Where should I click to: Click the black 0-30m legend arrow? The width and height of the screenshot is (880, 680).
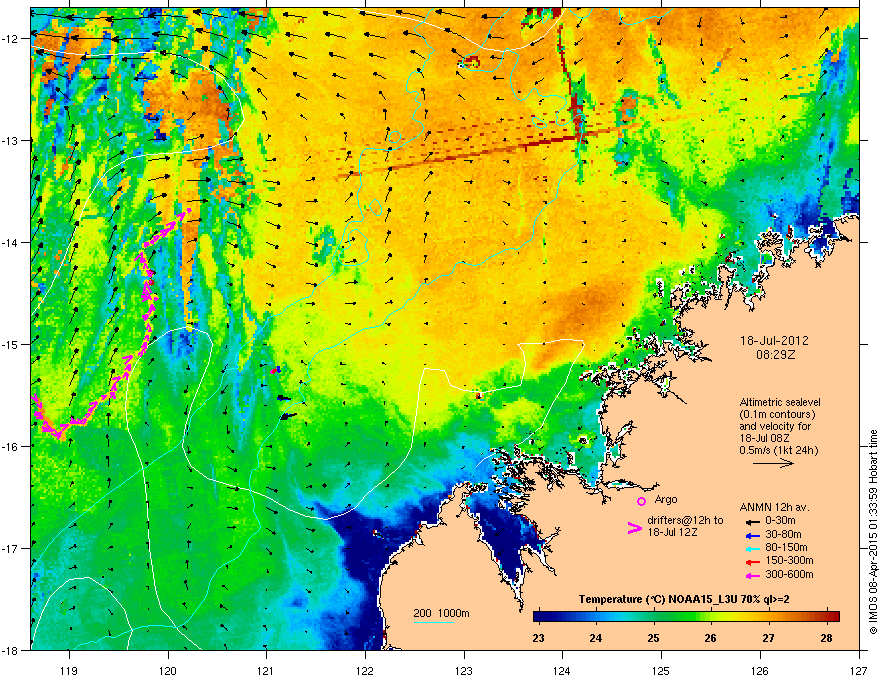coord(752,521)
